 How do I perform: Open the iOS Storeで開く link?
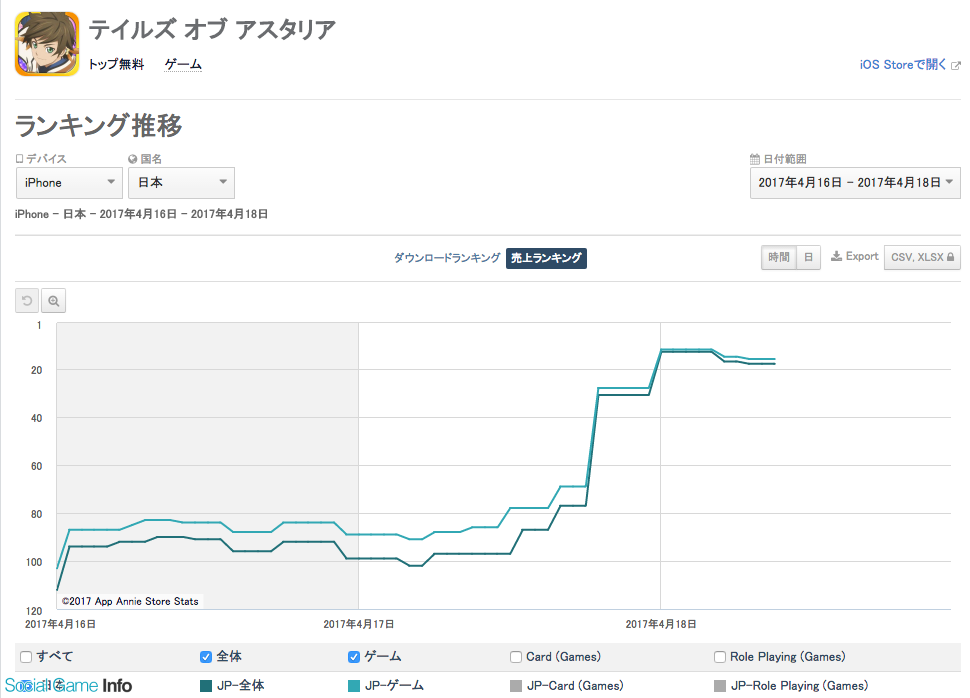click(x=903, y=64)
